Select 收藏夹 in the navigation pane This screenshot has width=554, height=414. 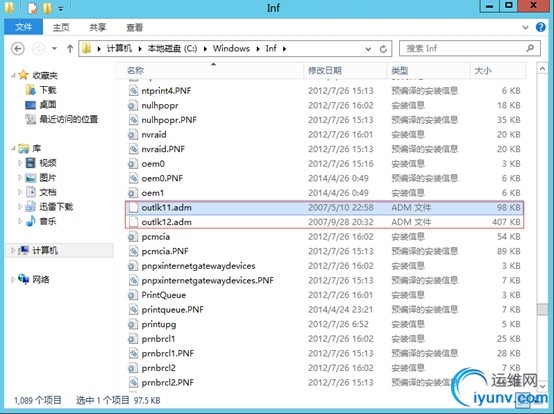(45, 75)
